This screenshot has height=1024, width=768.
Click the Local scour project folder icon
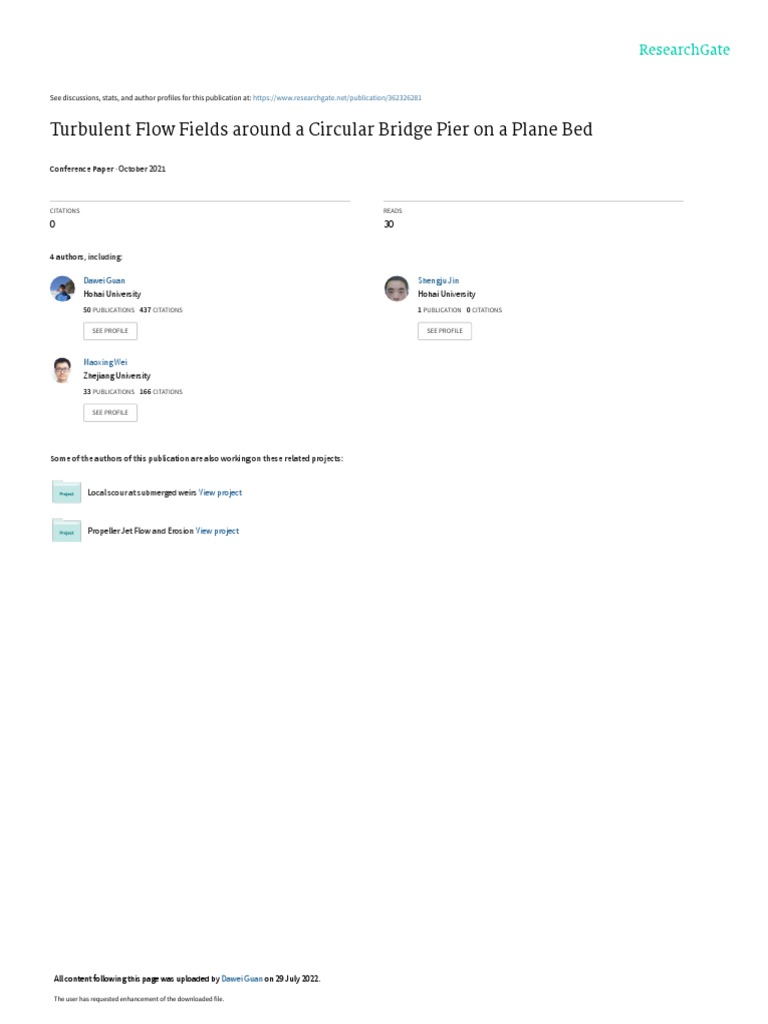[x=66, y=492]
